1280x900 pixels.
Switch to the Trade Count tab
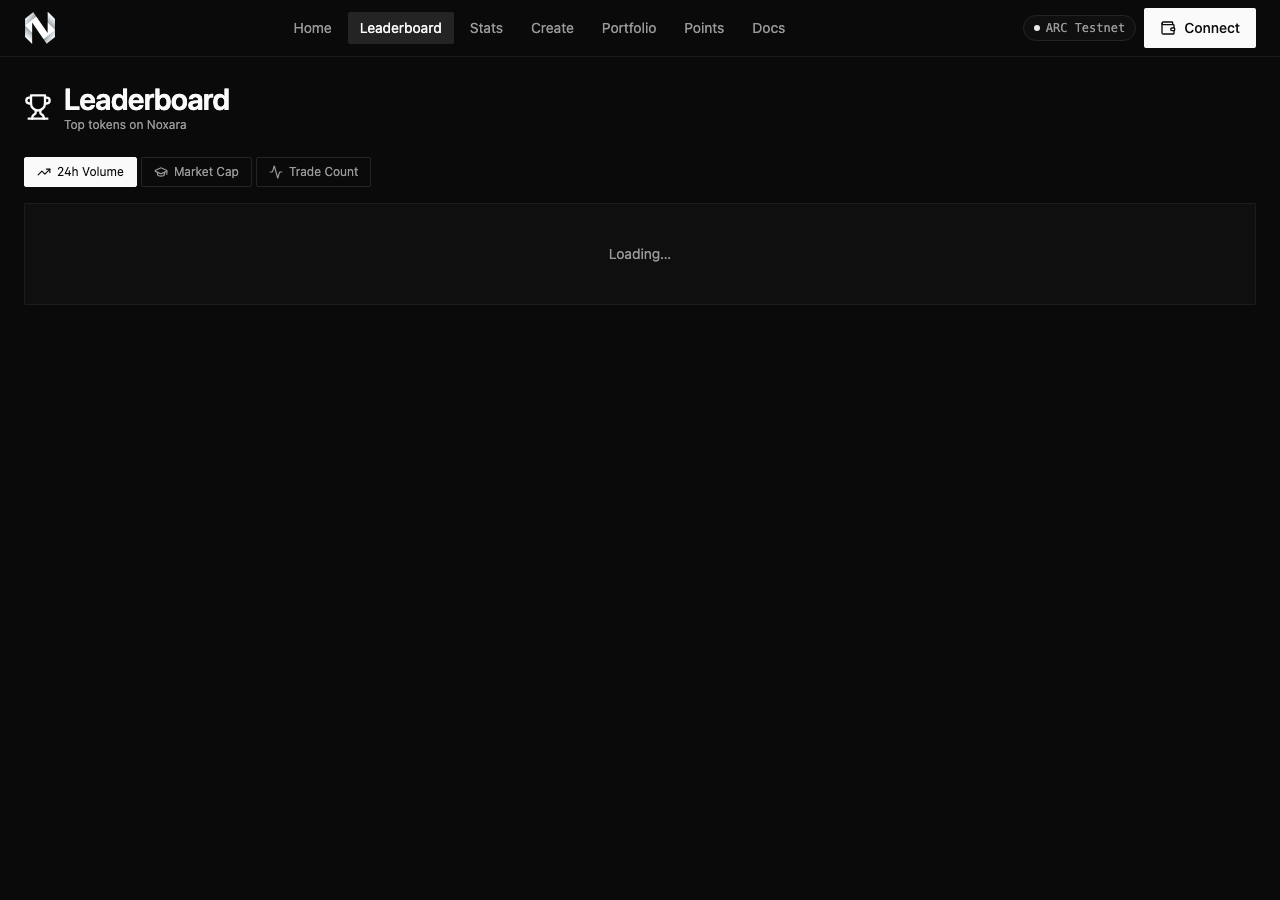[313, 172]
